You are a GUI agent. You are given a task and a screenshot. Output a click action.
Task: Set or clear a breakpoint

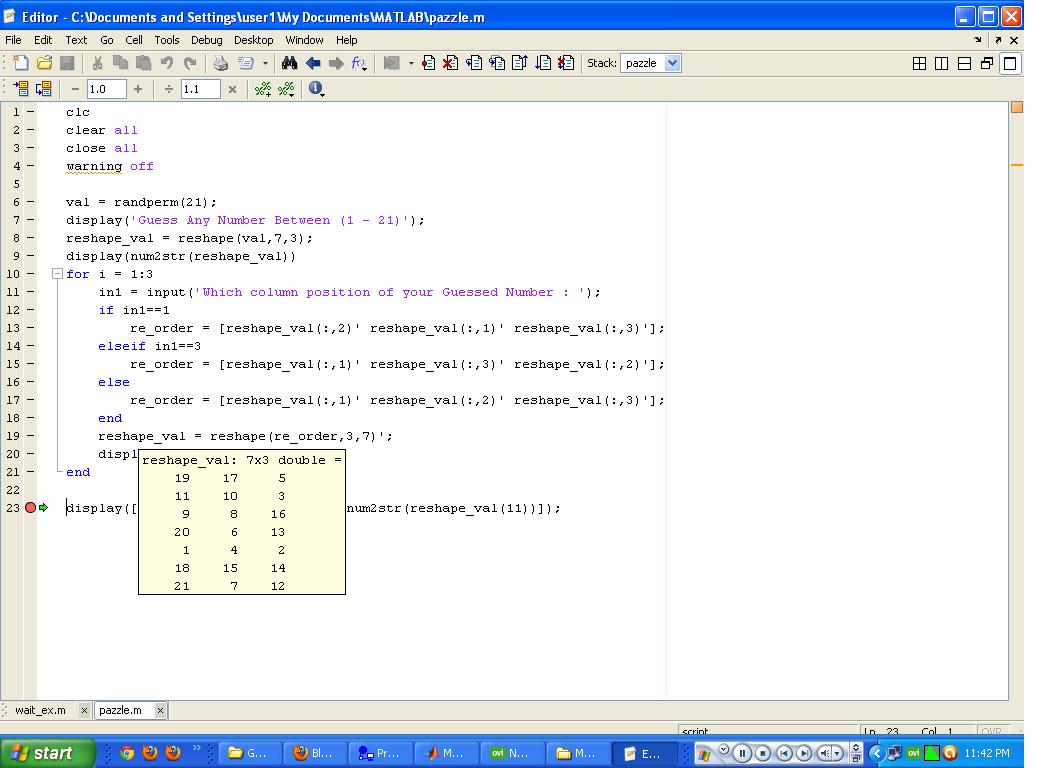pos(428,62)
